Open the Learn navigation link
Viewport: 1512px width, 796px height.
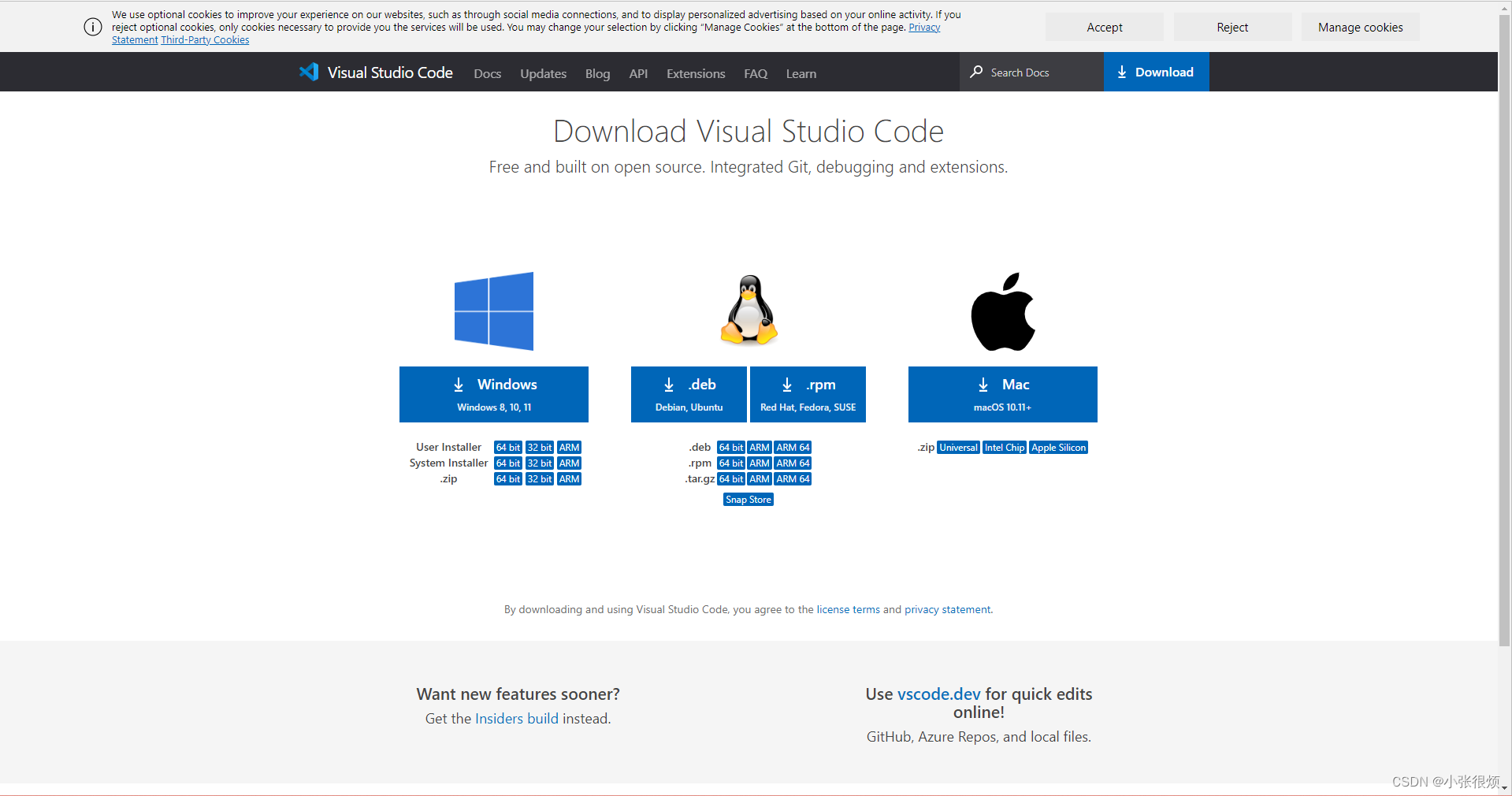tap(801, 73)
